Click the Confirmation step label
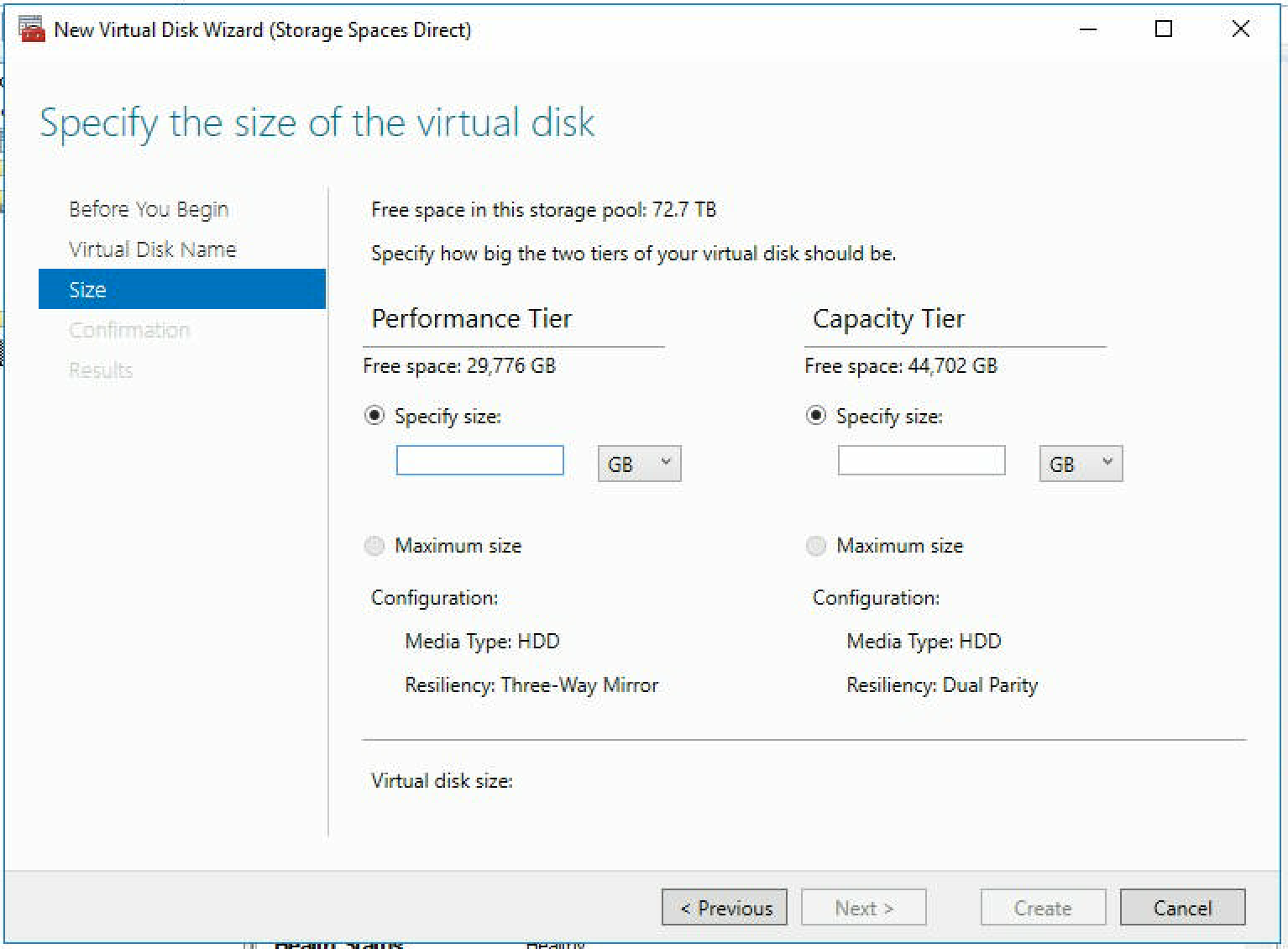1288x949 pixels. (128, 329)
